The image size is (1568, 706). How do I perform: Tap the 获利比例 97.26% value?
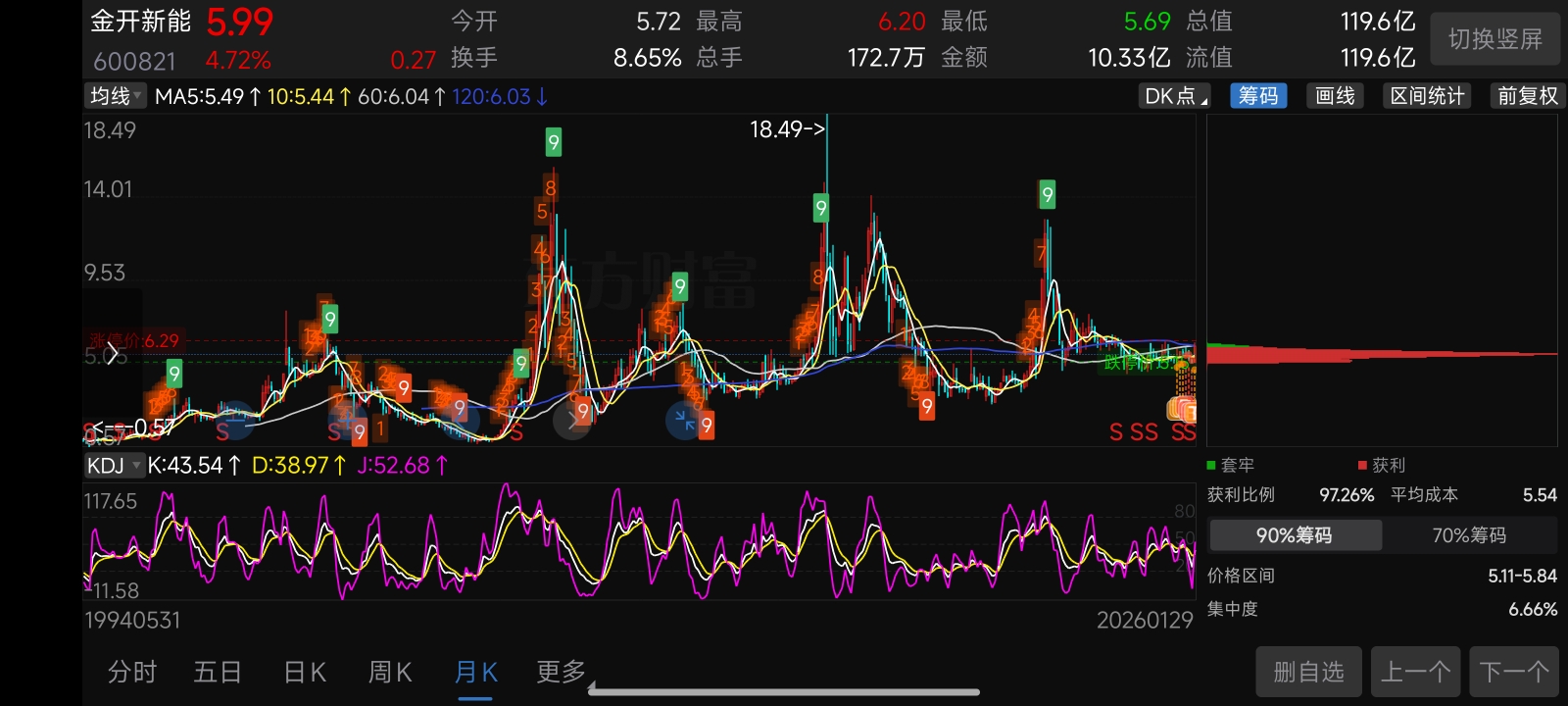coord(1347,495)
